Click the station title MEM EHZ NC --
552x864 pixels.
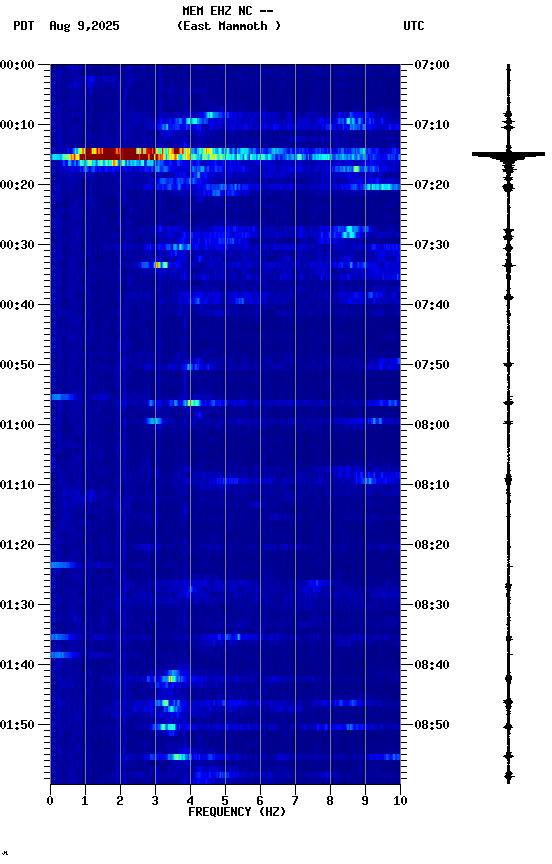pos(228,11)
